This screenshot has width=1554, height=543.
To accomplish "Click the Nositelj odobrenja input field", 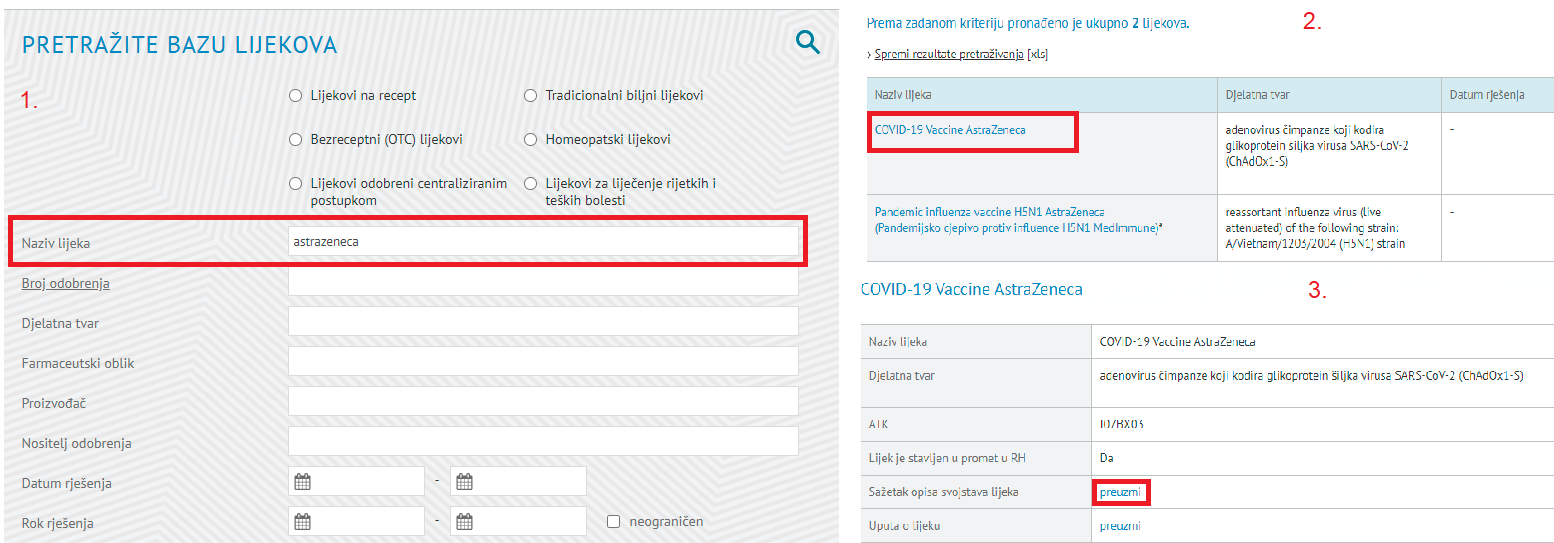I will pos(543,442).
